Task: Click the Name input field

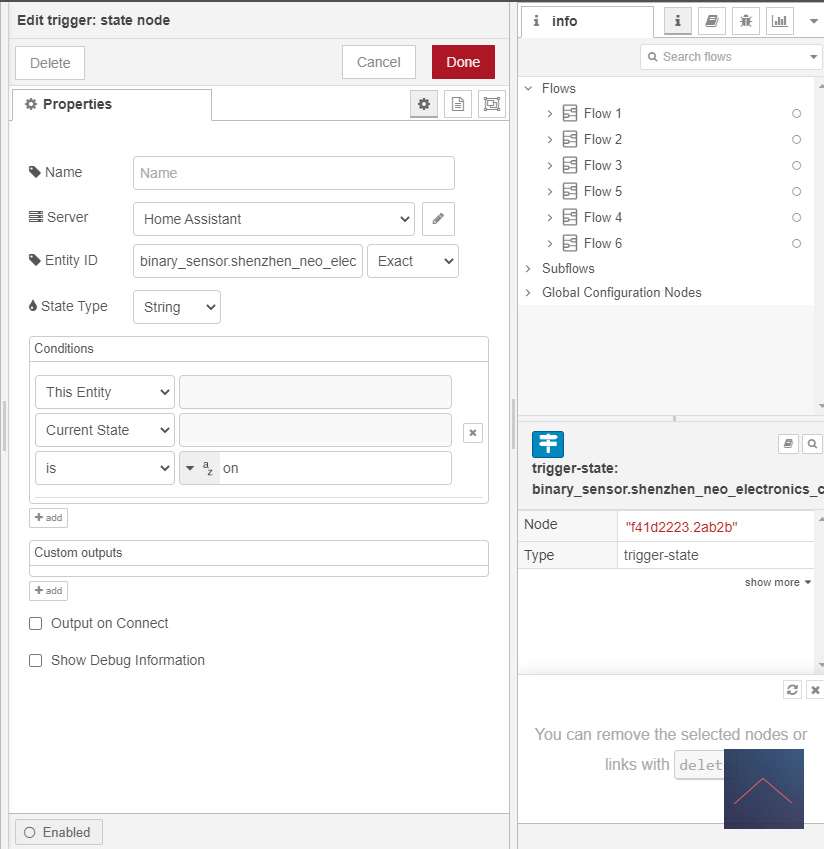Action: (293, 173)
